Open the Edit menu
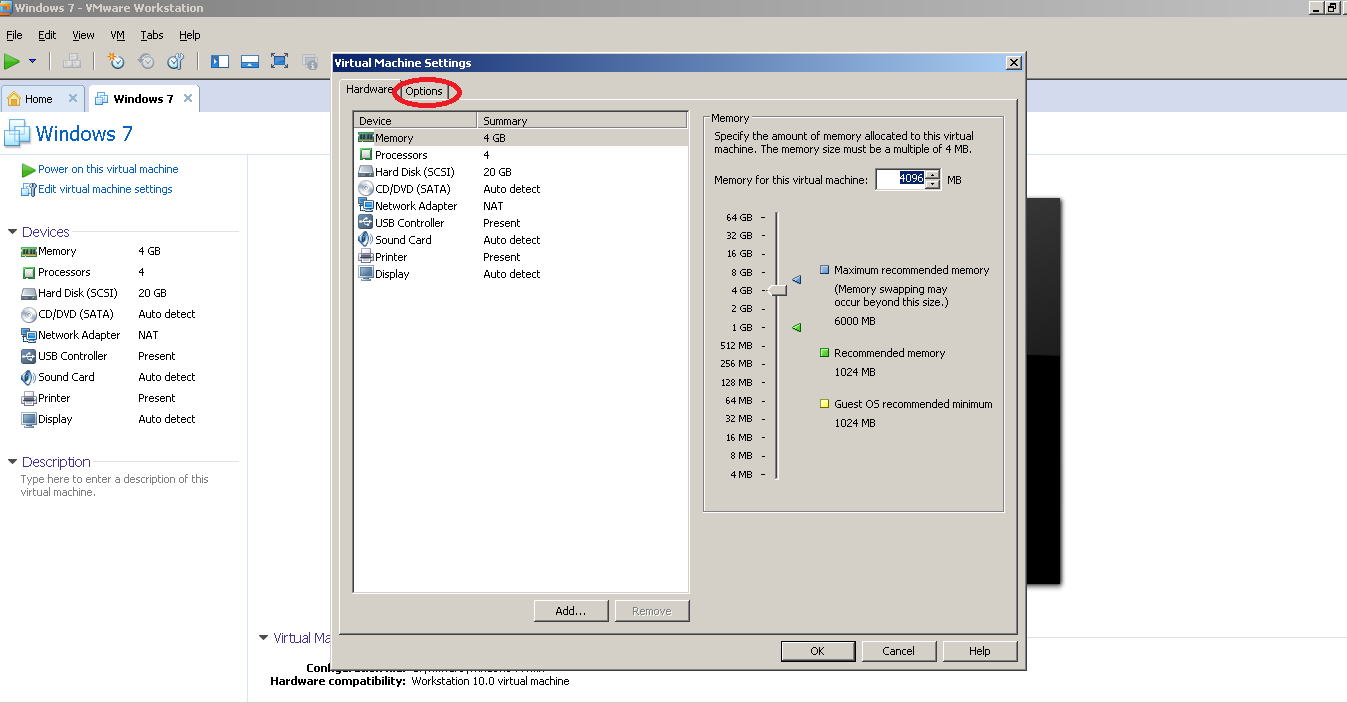The width and height of the screenshot is (1347, 703). (47, 35)
